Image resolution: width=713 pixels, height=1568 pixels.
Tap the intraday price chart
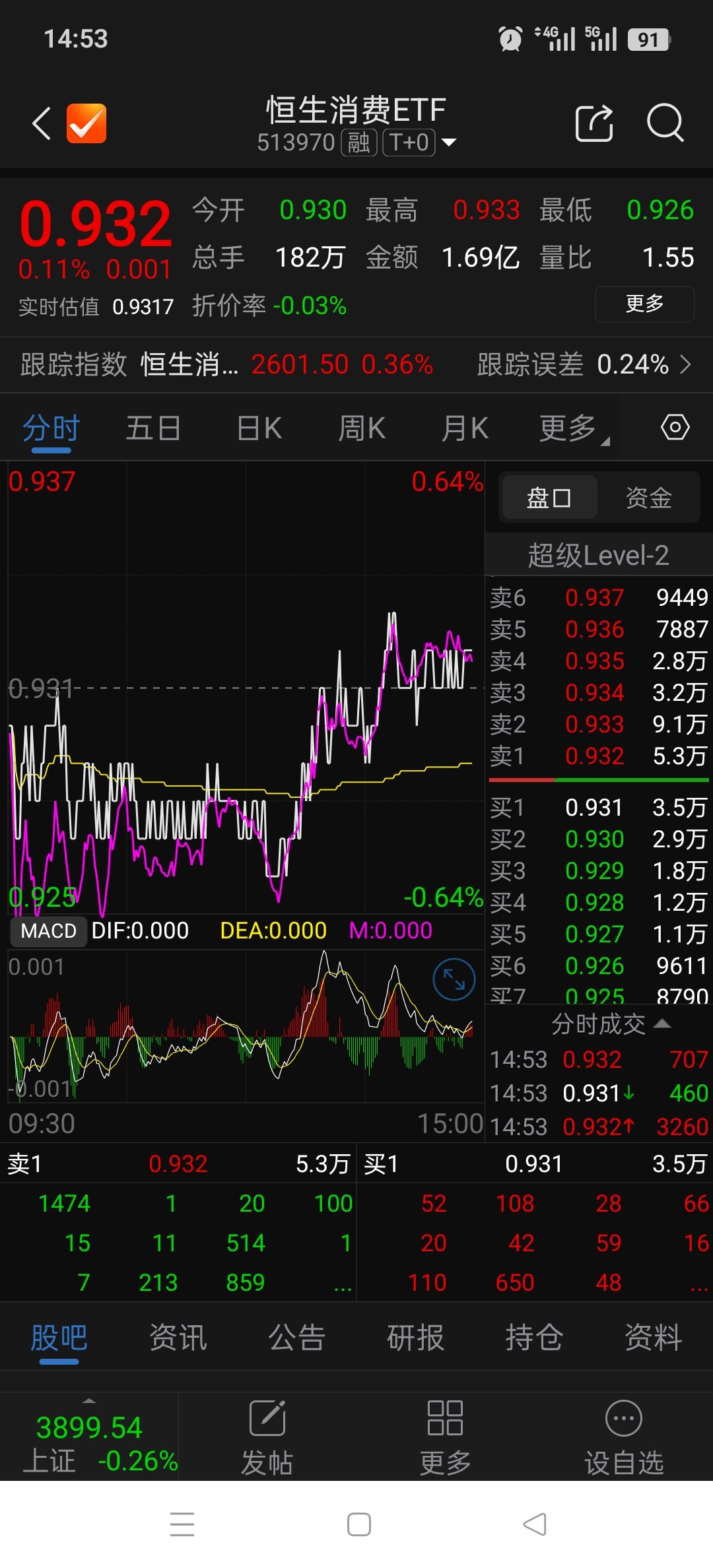(246, 688)
